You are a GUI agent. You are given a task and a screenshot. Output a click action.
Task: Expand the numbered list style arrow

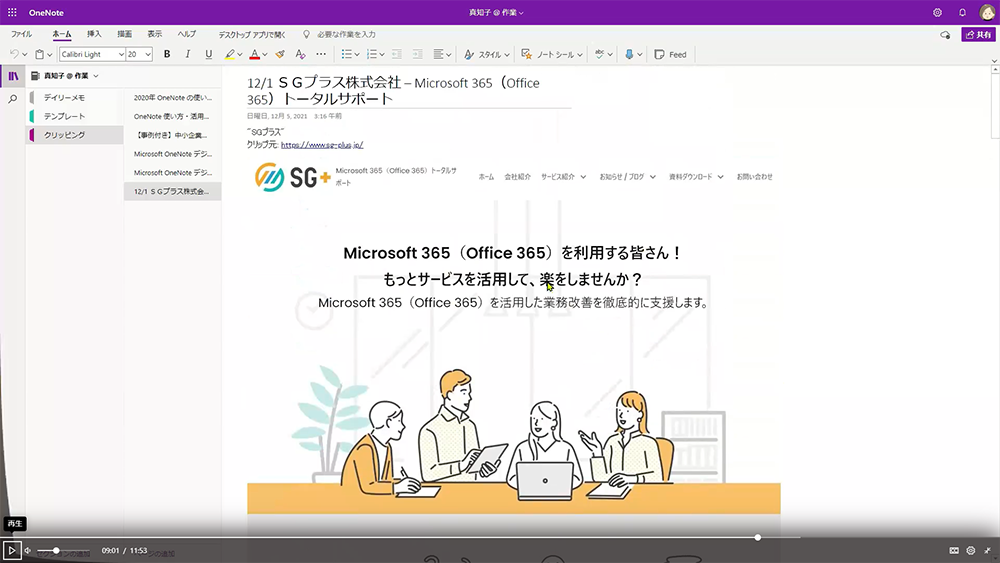point(382,55)
